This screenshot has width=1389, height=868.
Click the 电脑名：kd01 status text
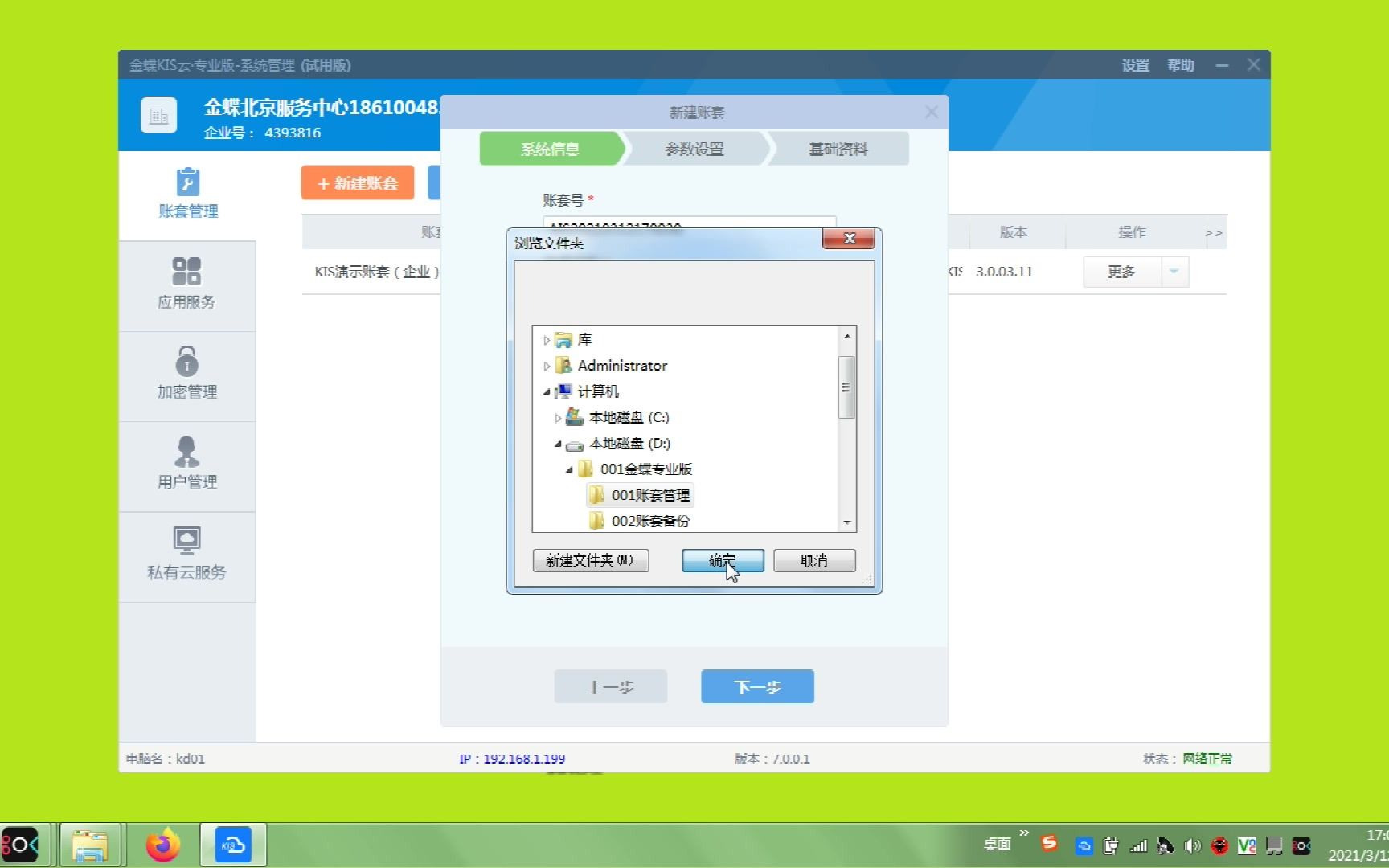166,759
